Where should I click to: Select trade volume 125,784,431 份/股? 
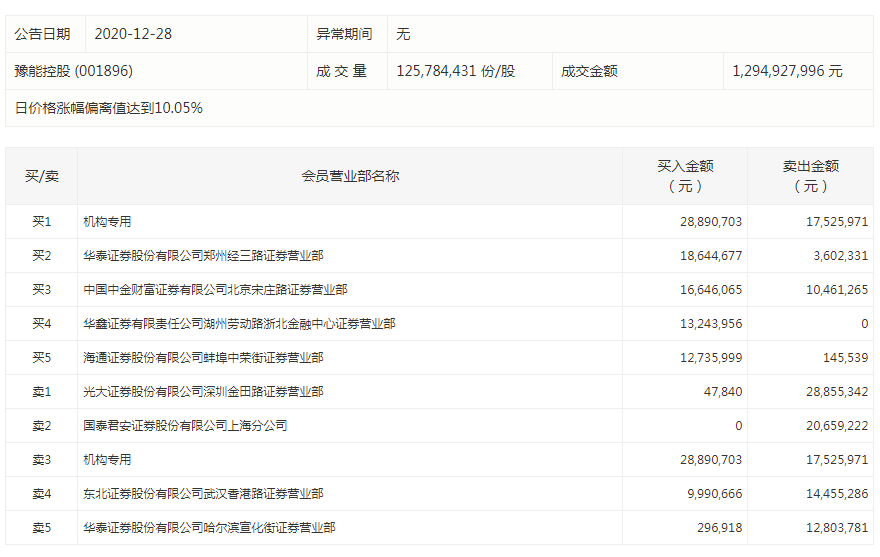456,71
